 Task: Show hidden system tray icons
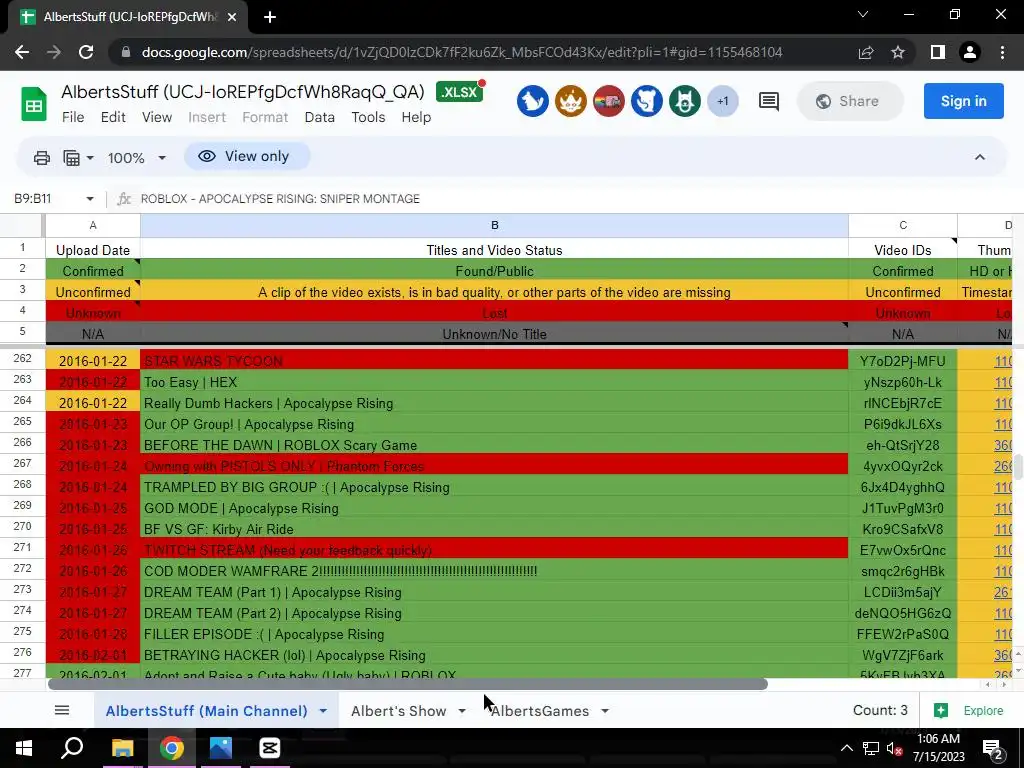click(846, 748)
